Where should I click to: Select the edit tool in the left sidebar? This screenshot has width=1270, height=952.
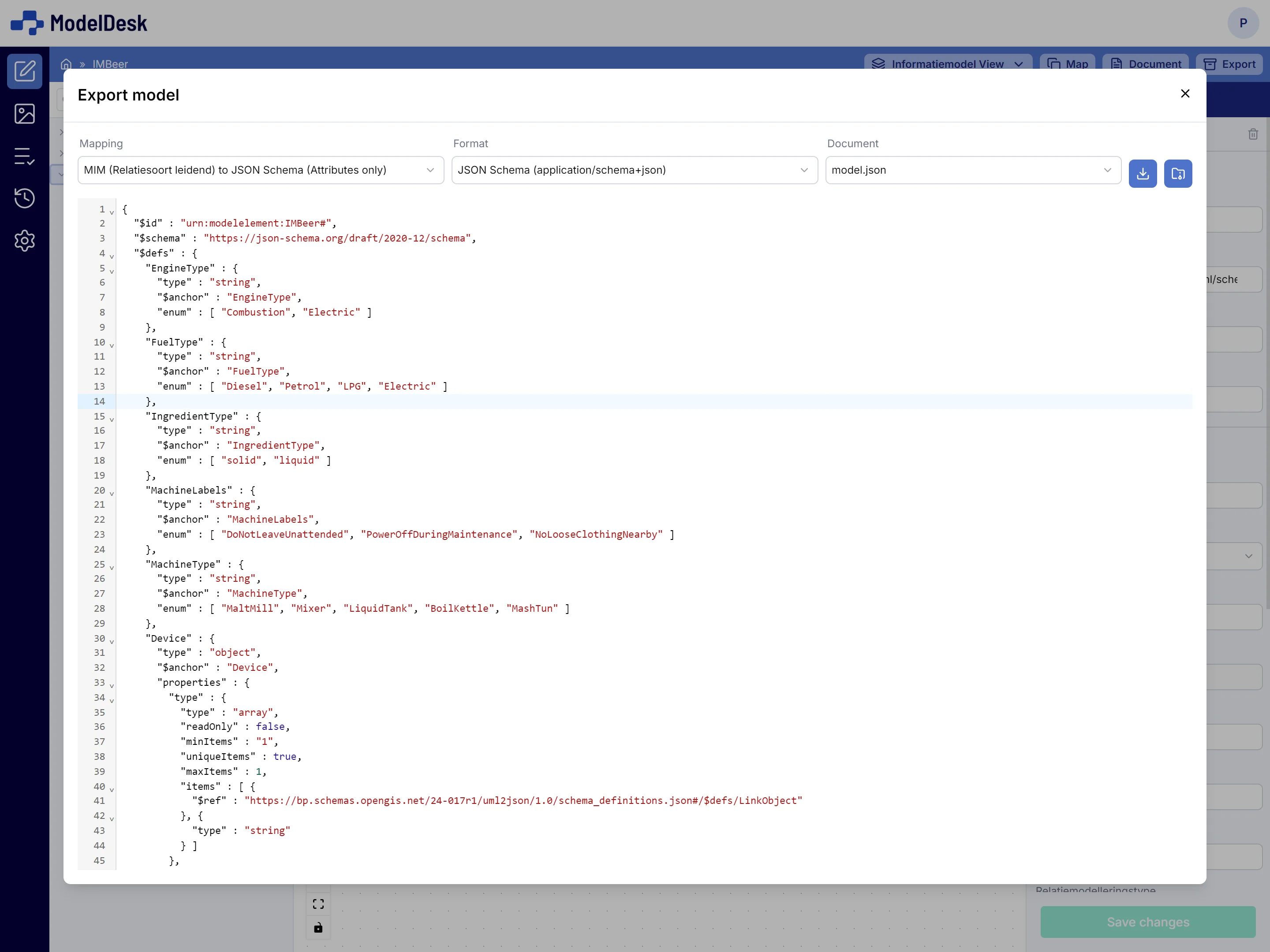click(x=25, y=71)
